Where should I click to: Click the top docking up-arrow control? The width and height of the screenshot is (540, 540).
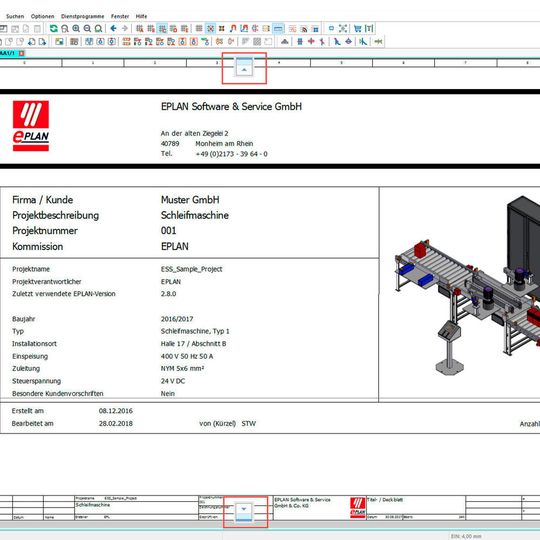pos(244,68)
